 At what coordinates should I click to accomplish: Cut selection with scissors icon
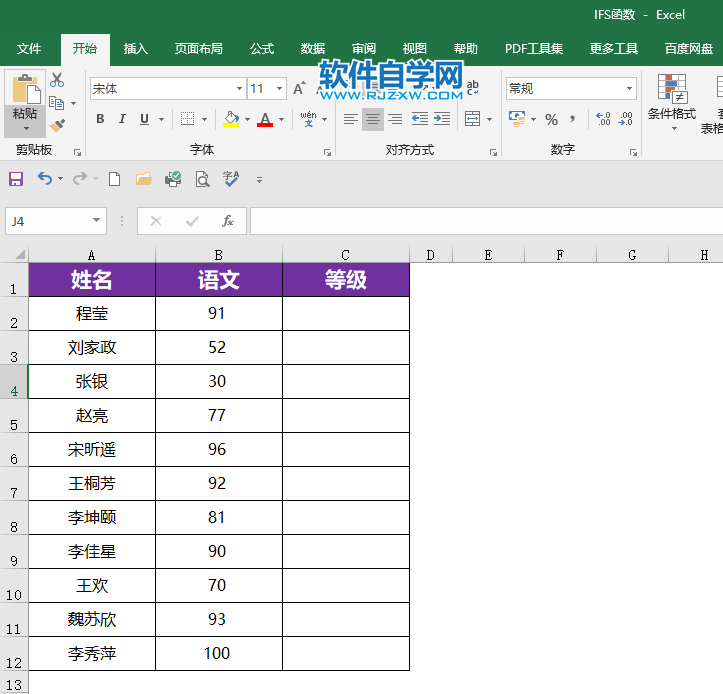(x=57, y=80)
